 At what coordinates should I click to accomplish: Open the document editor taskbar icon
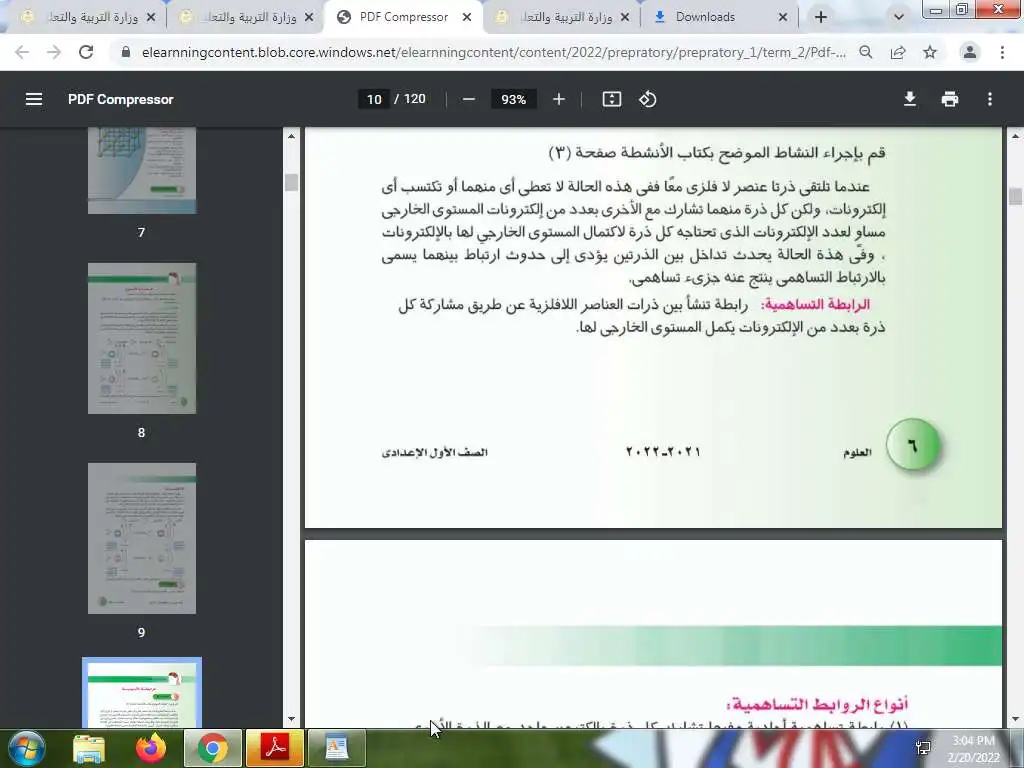337,748
